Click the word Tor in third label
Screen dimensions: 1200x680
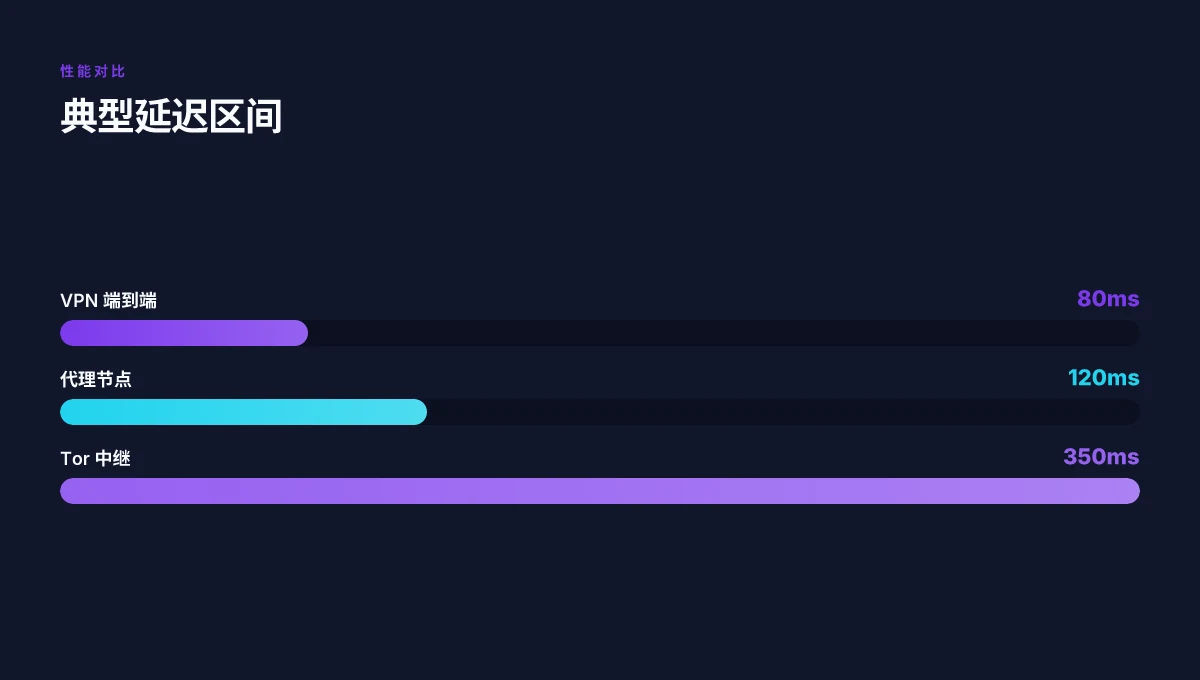coord(74,458)
